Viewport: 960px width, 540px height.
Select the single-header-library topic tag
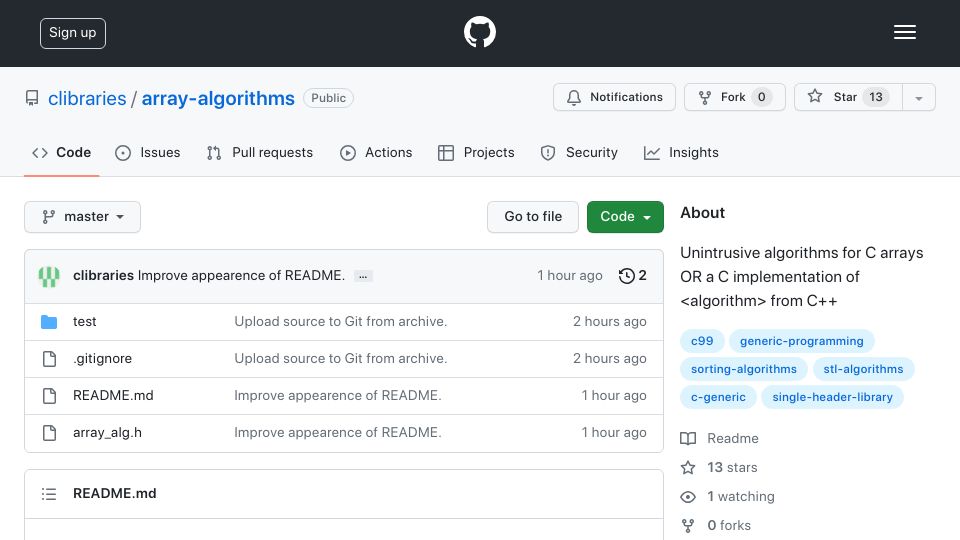click(x=832, y=397)
